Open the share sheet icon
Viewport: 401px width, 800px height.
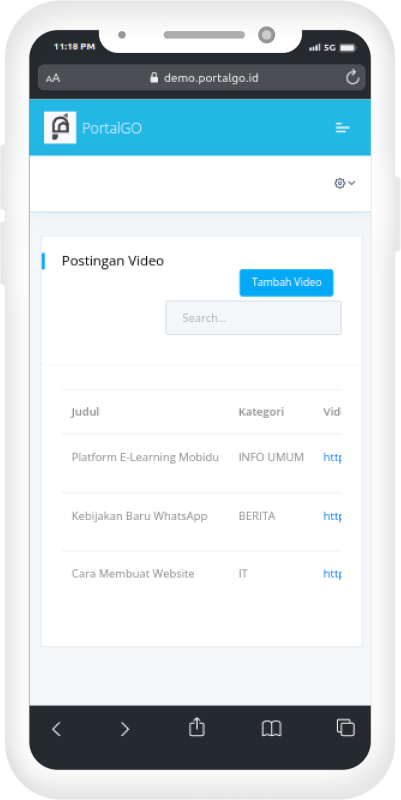click(x=197, y=727)
